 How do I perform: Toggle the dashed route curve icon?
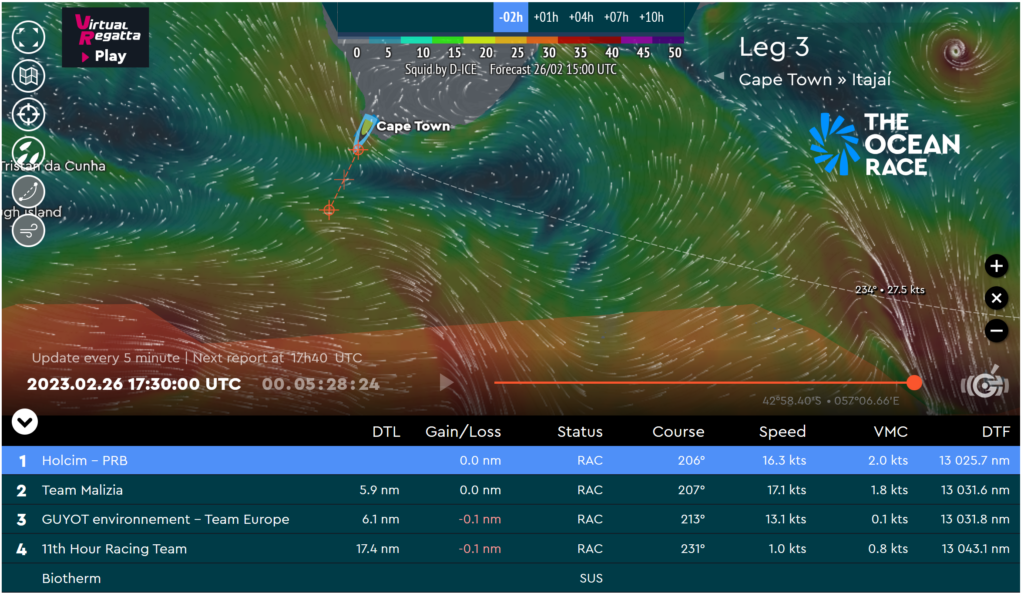[28, 191]
